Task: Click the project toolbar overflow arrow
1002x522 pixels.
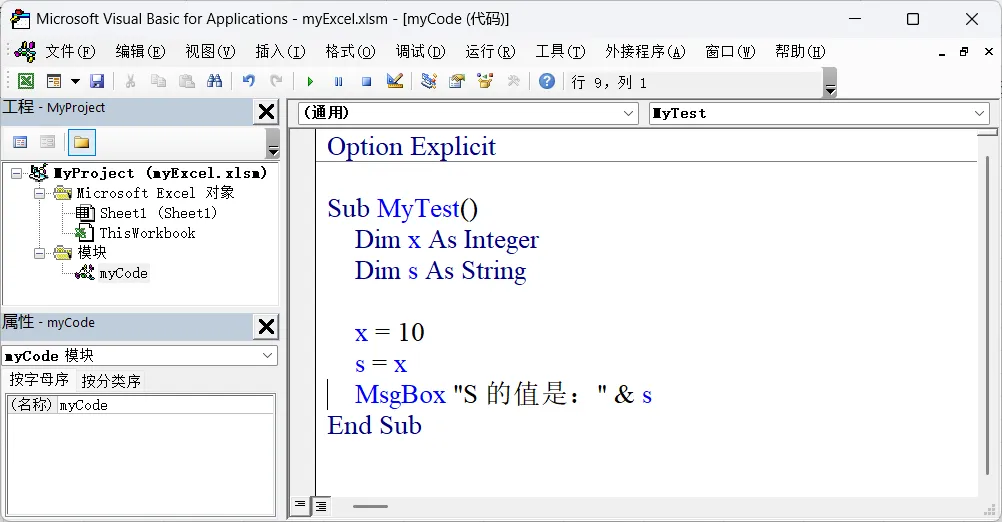Action: (x=273, y=143)
